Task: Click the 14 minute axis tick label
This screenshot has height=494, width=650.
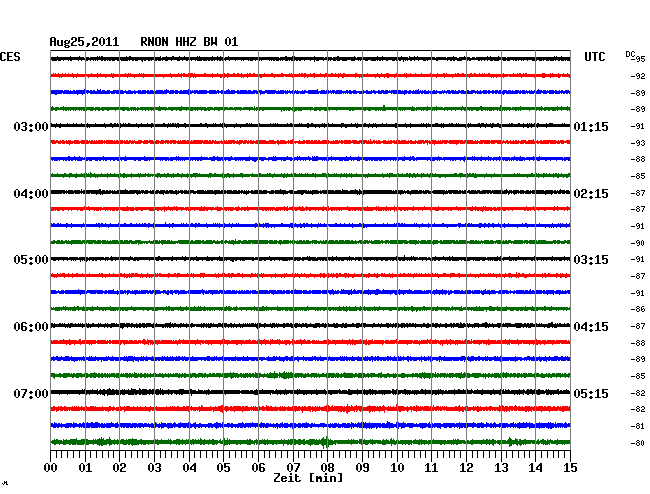Action: (536, 468)
